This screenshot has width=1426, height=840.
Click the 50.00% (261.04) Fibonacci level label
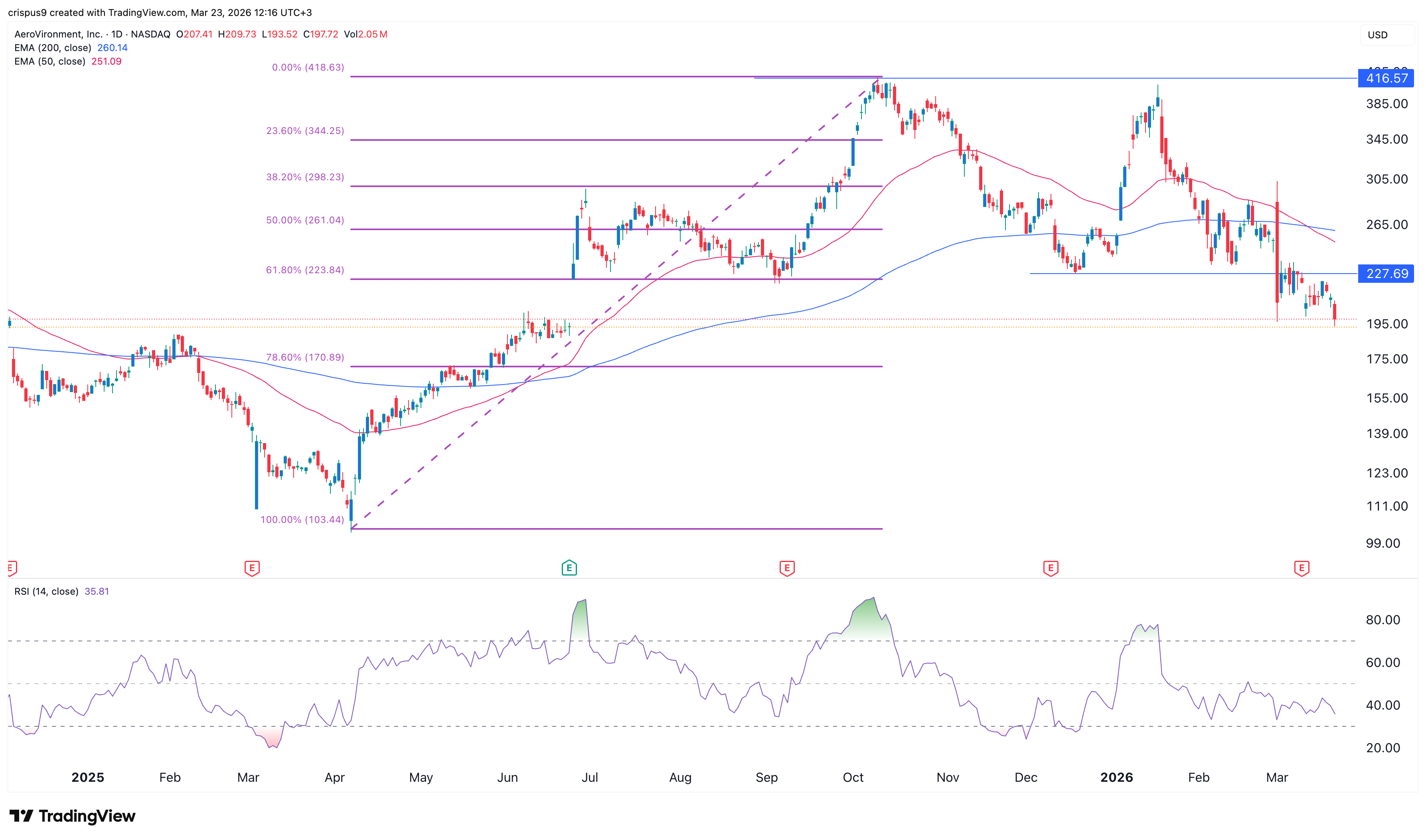tap(304, 220)
